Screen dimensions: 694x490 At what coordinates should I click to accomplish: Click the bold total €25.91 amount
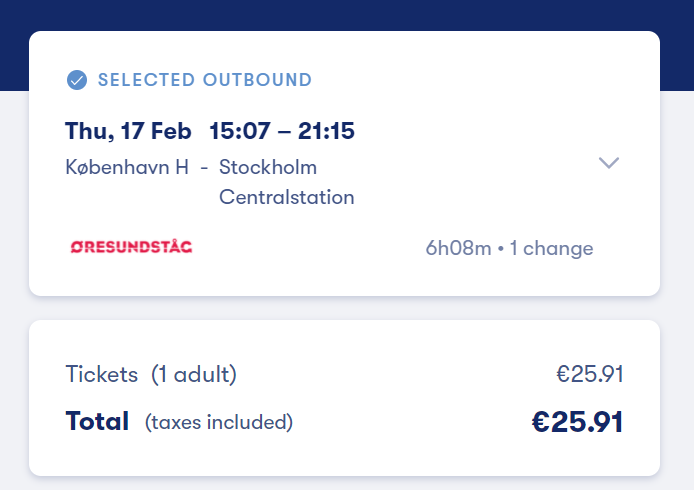tap(577, 421)
